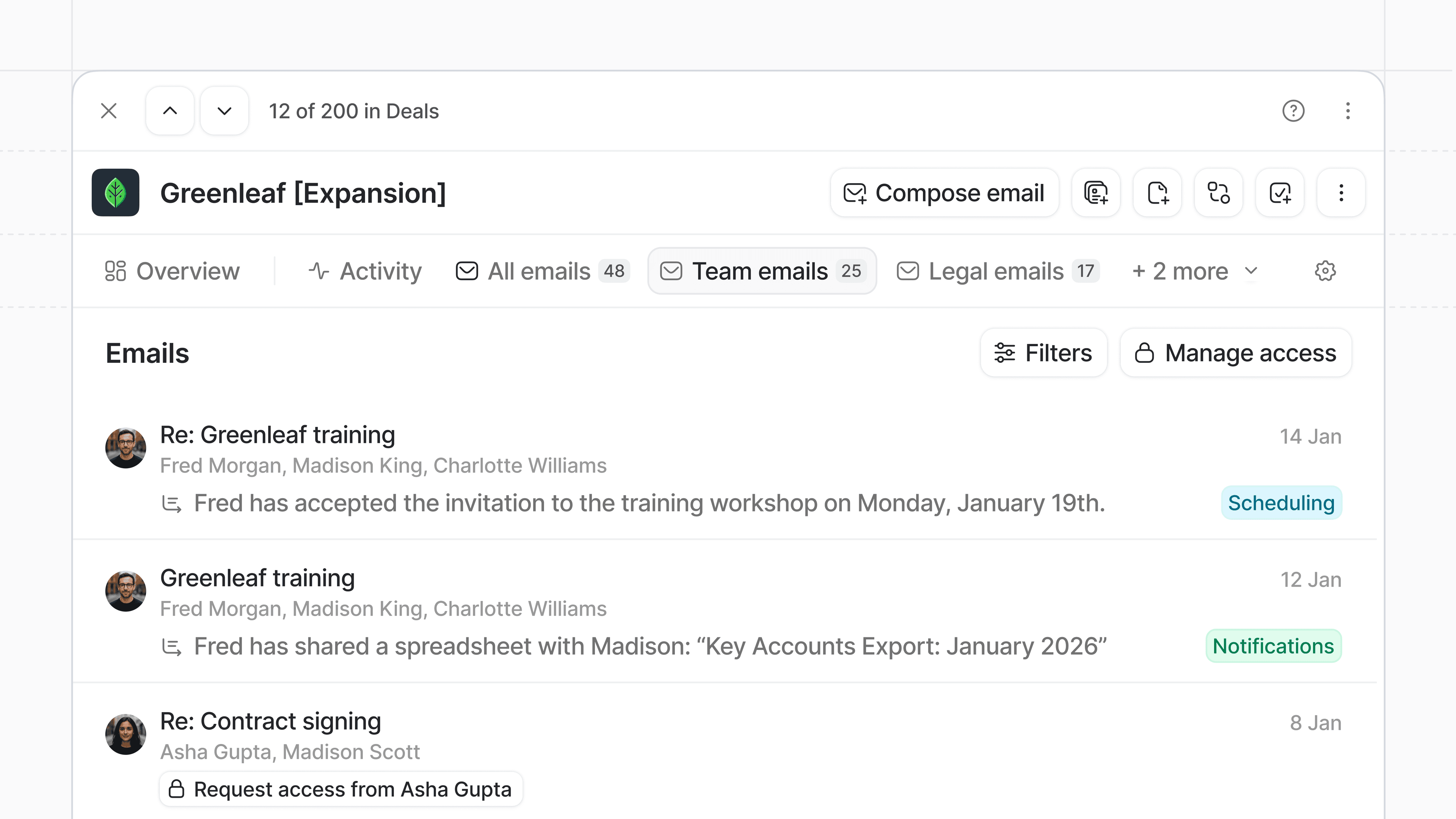Image resolution: width=1456 pixels, height=819 pixels.
Task: Click the workflow connection icon button
Action: click(x=1218, y=193)
